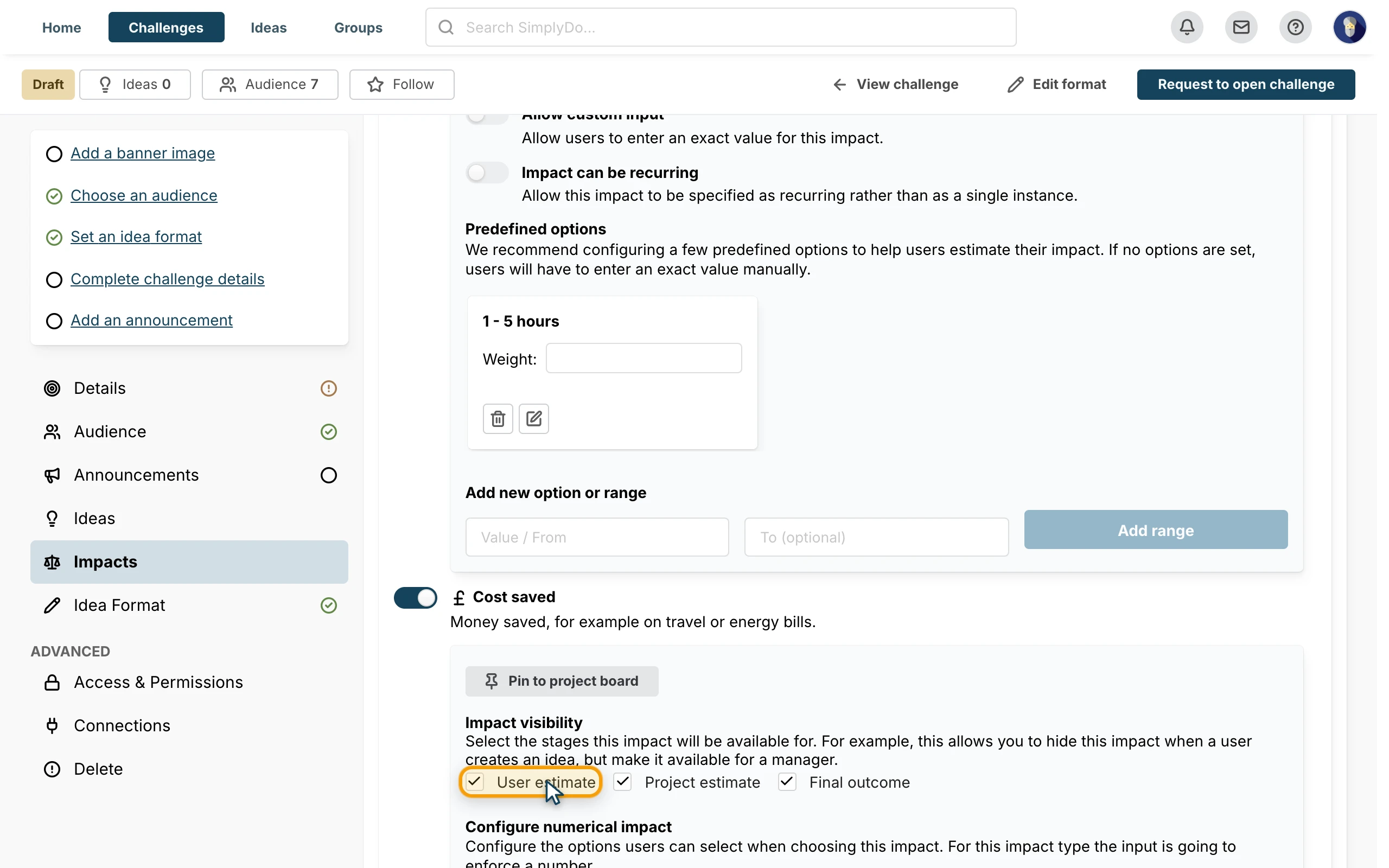The image size is (1389, 868).
Task: Click the search magnifier icon
Action: 446,27
